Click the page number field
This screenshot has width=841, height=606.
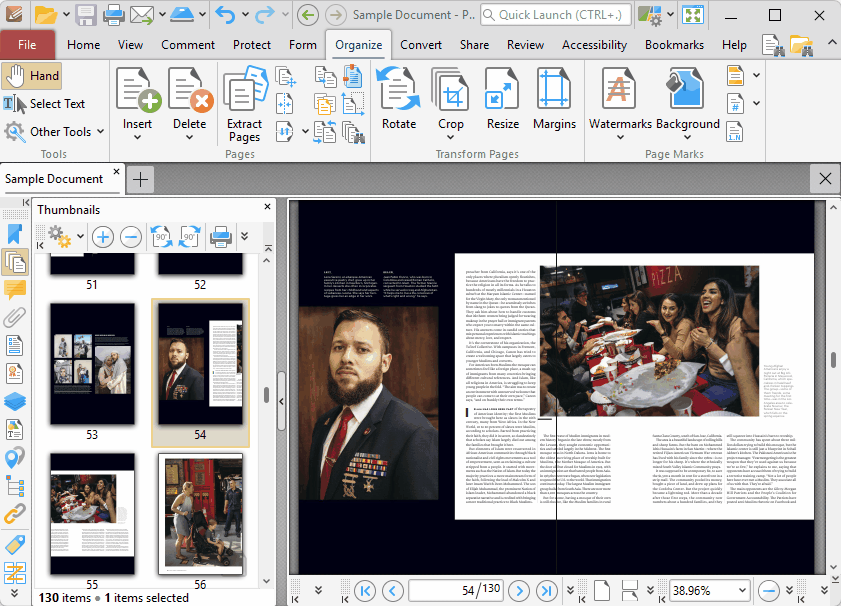pyautogui.click(x=456, y=590)
